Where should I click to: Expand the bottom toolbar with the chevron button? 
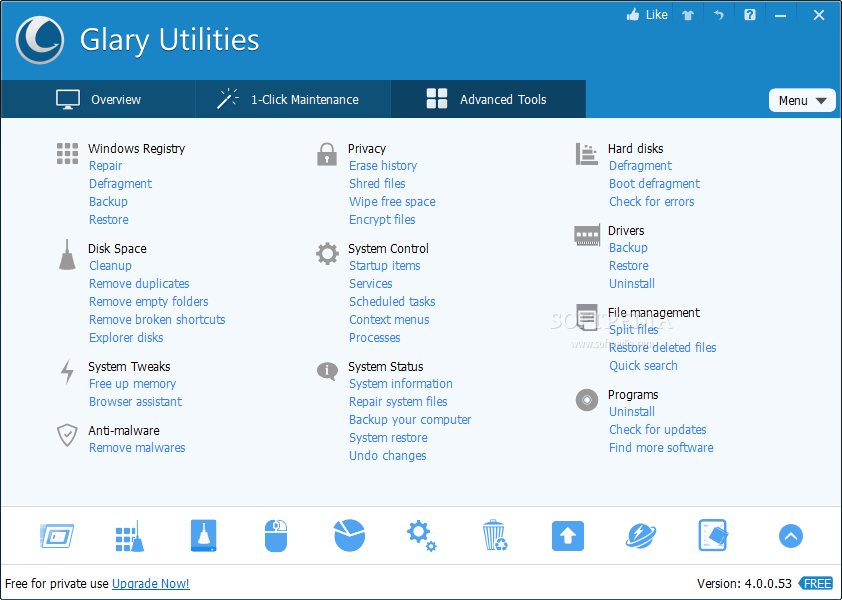pos(790,536)
